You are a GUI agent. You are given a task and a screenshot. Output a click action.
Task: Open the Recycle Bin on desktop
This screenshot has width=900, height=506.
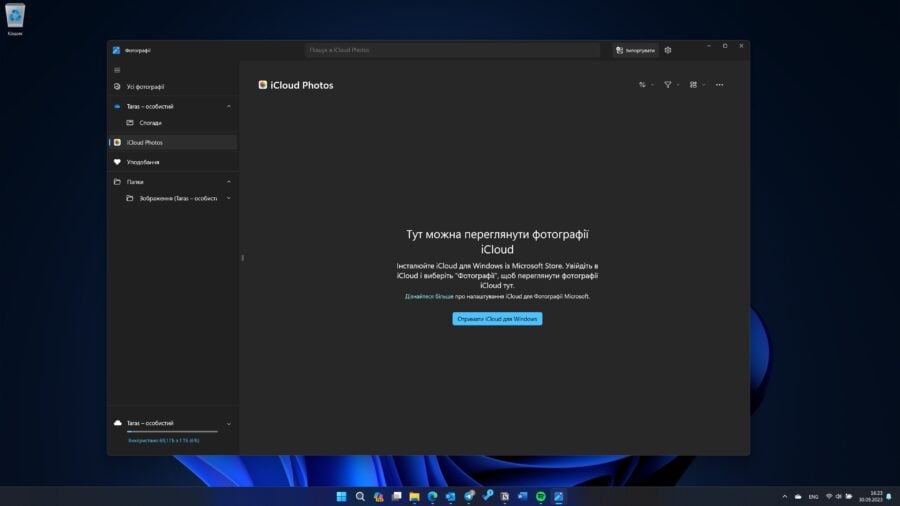coord(15,19)
